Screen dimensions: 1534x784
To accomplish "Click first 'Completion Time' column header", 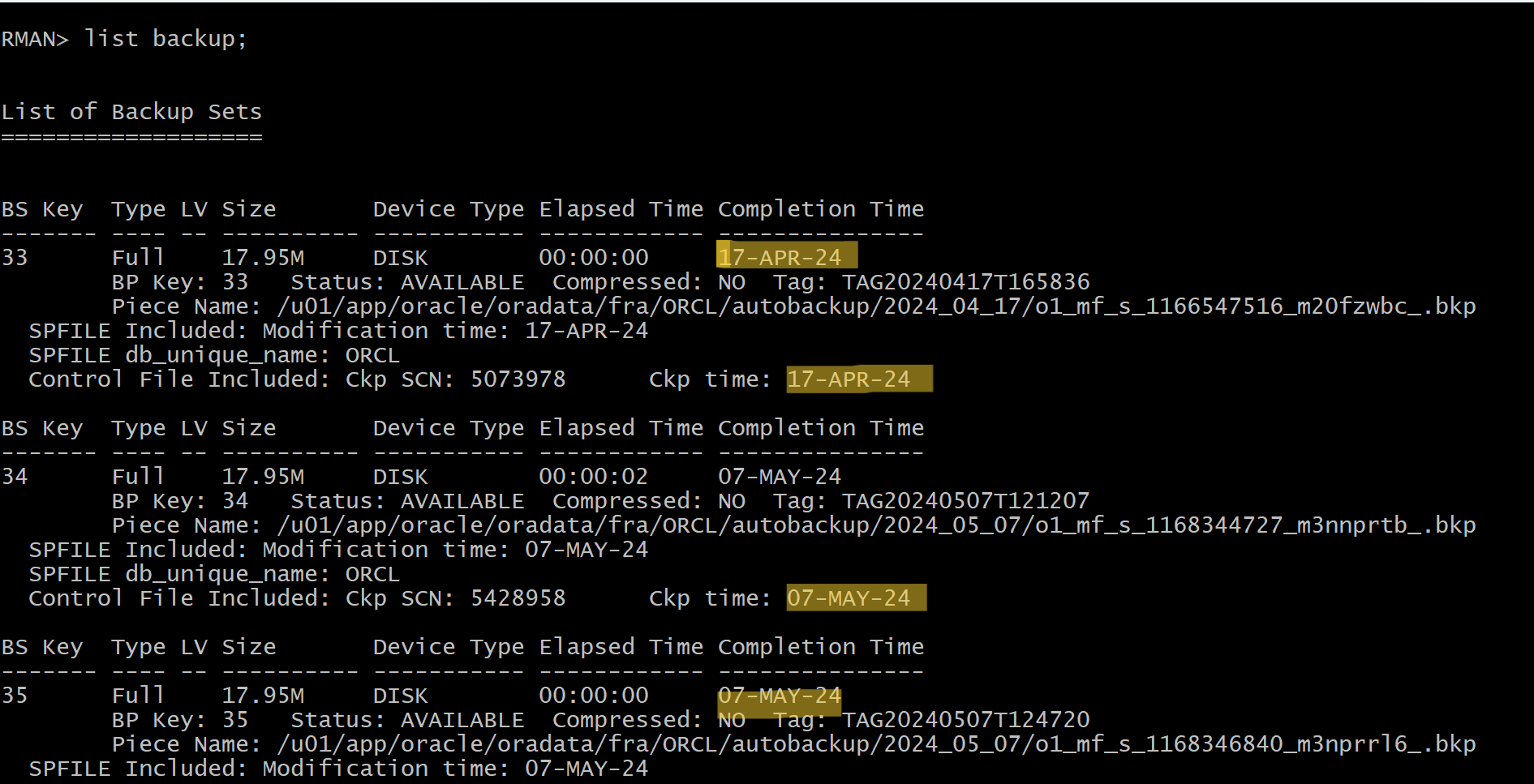I will (x=821, y=209).
